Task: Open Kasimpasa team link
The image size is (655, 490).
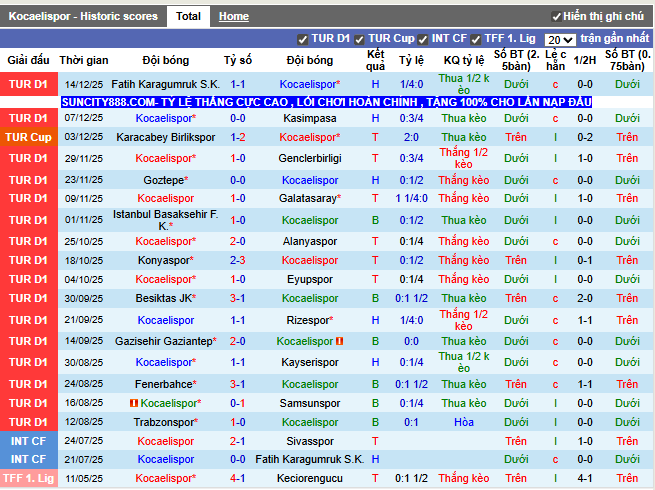Action: click(x=310, y=119)
